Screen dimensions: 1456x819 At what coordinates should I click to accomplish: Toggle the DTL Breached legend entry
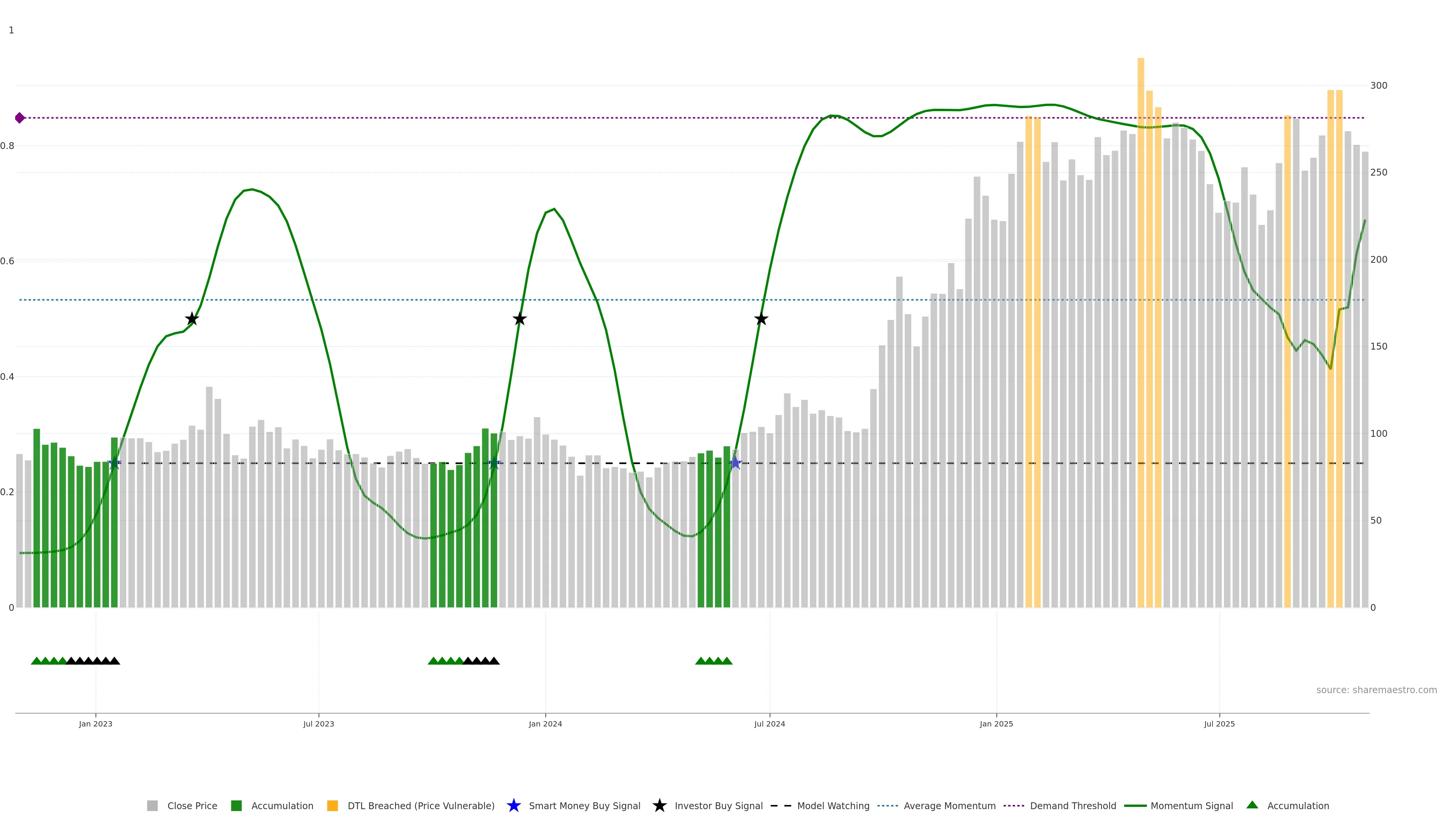[420, 806]
